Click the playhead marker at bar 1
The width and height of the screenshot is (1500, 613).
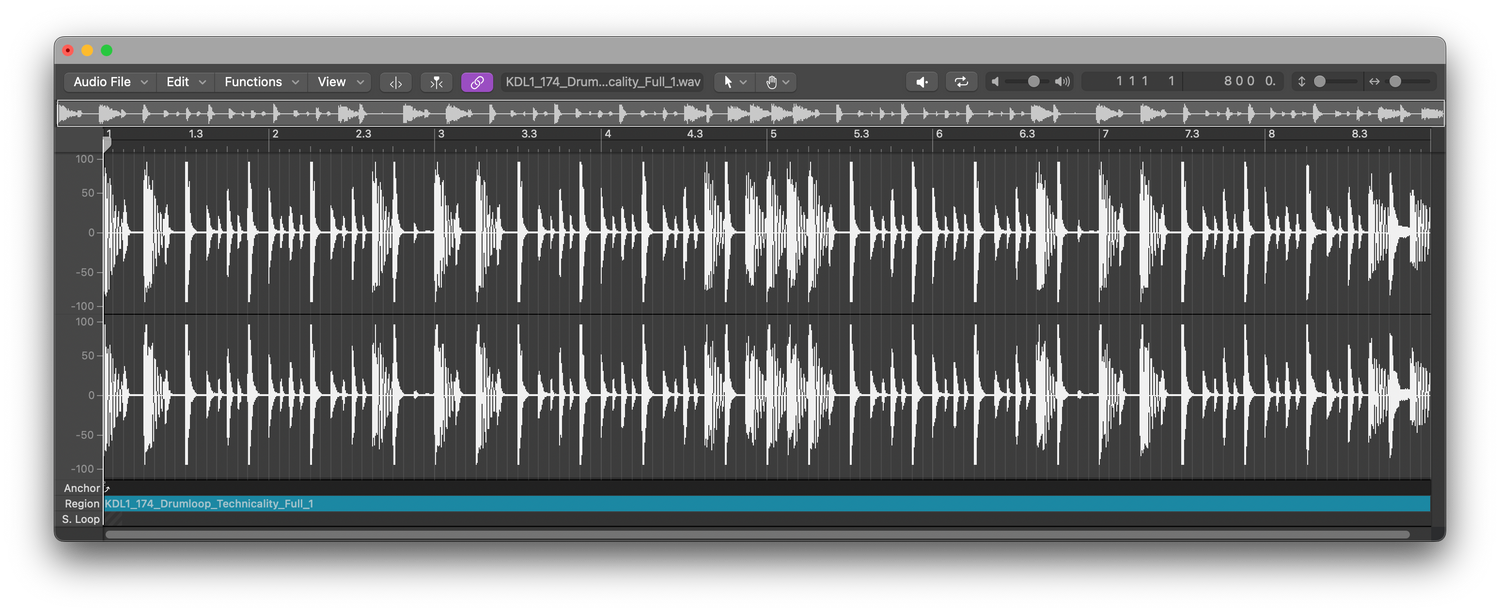[107, 145]
